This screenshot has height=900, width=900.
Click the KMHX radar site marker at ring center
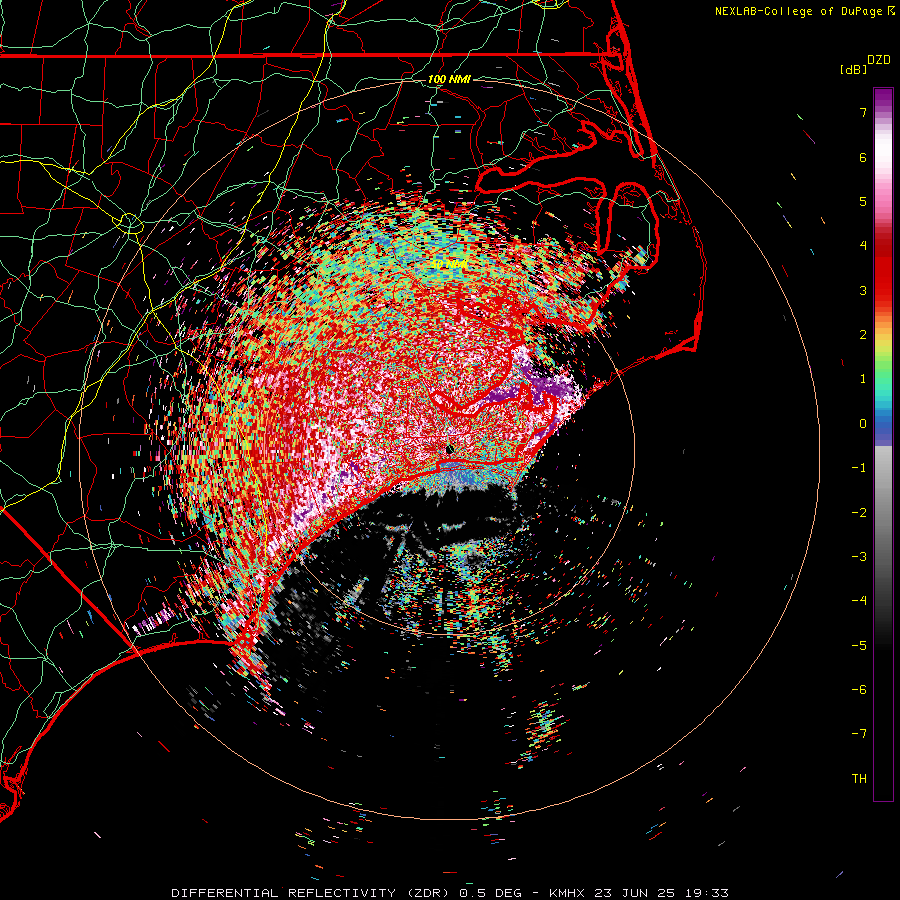[450, 450]
